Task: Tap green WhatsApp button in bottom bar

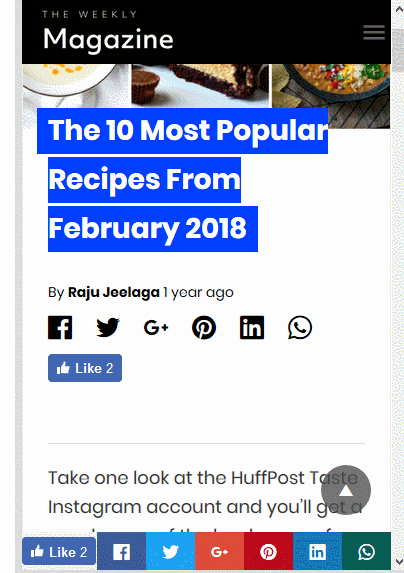Action: tap(366, 551)
